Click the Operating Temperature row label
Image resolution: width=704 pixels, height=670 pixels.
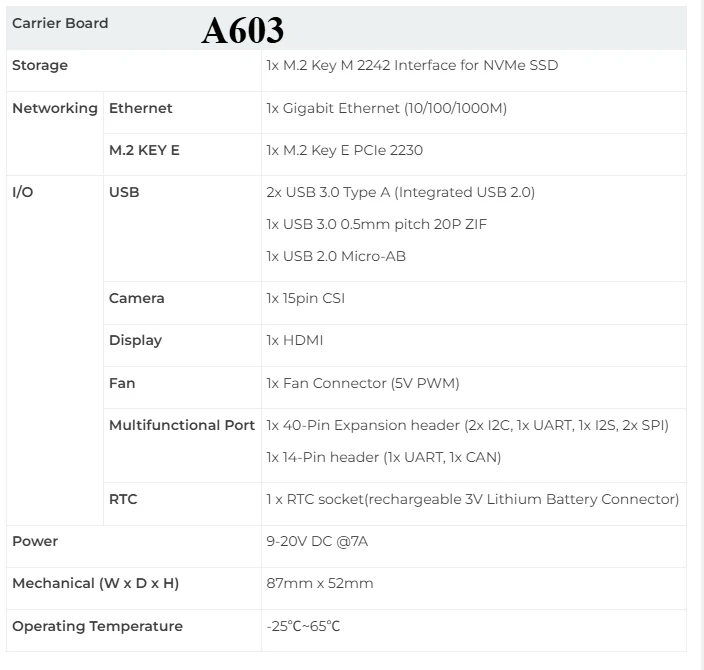[x=97, y=626]
